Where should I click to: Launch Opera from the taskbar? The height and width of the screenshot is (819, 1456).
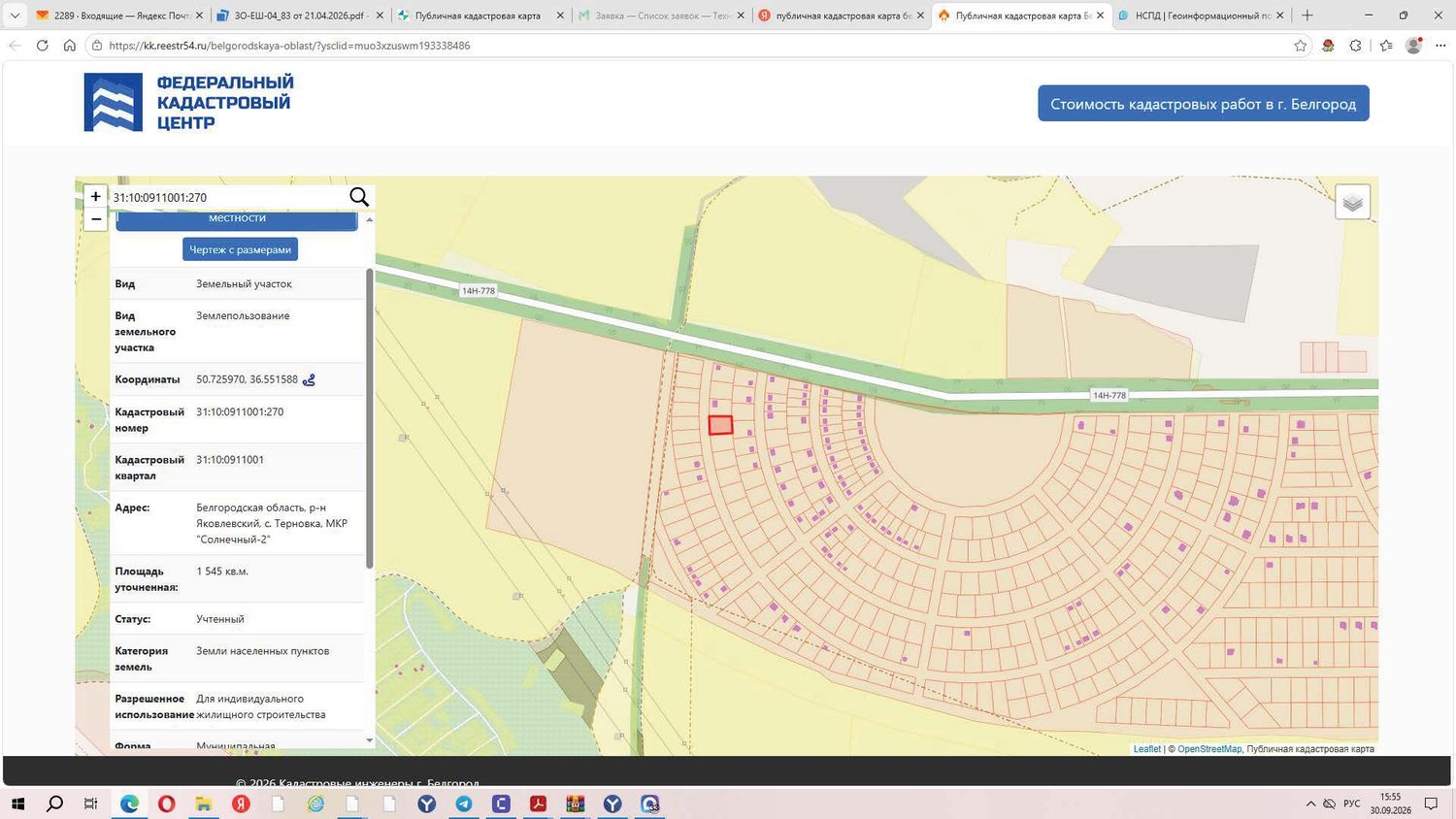(x=166, y=803)
